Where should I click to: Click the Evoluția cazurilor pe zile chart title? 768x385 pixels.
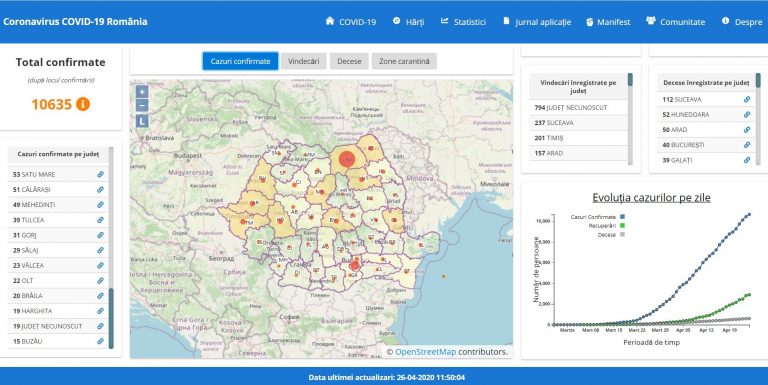[651, 198]
